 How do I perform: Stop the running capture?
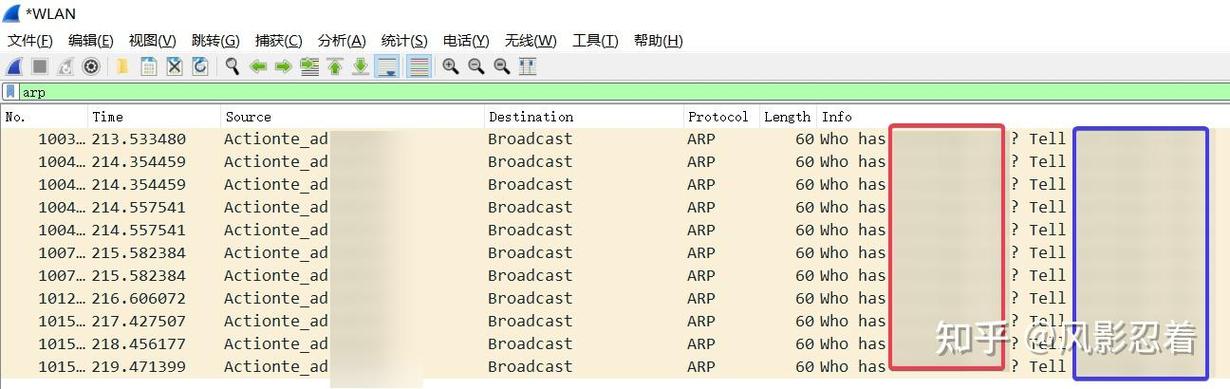coord(40,67)
